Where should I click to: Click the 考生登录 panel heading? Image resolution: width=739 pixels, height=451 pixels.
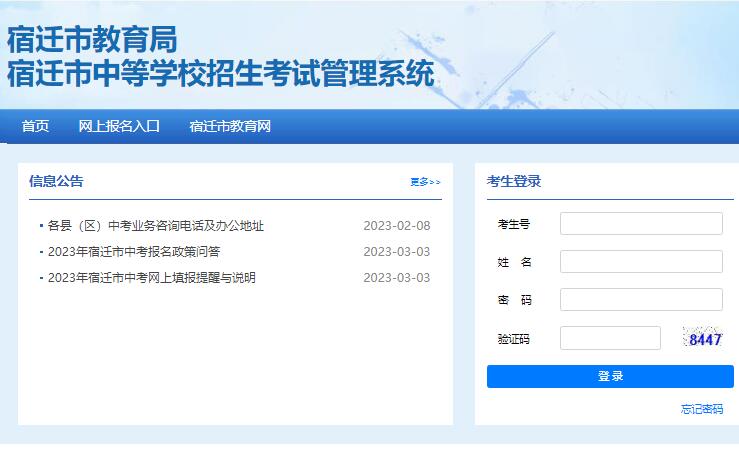(514, 181)
